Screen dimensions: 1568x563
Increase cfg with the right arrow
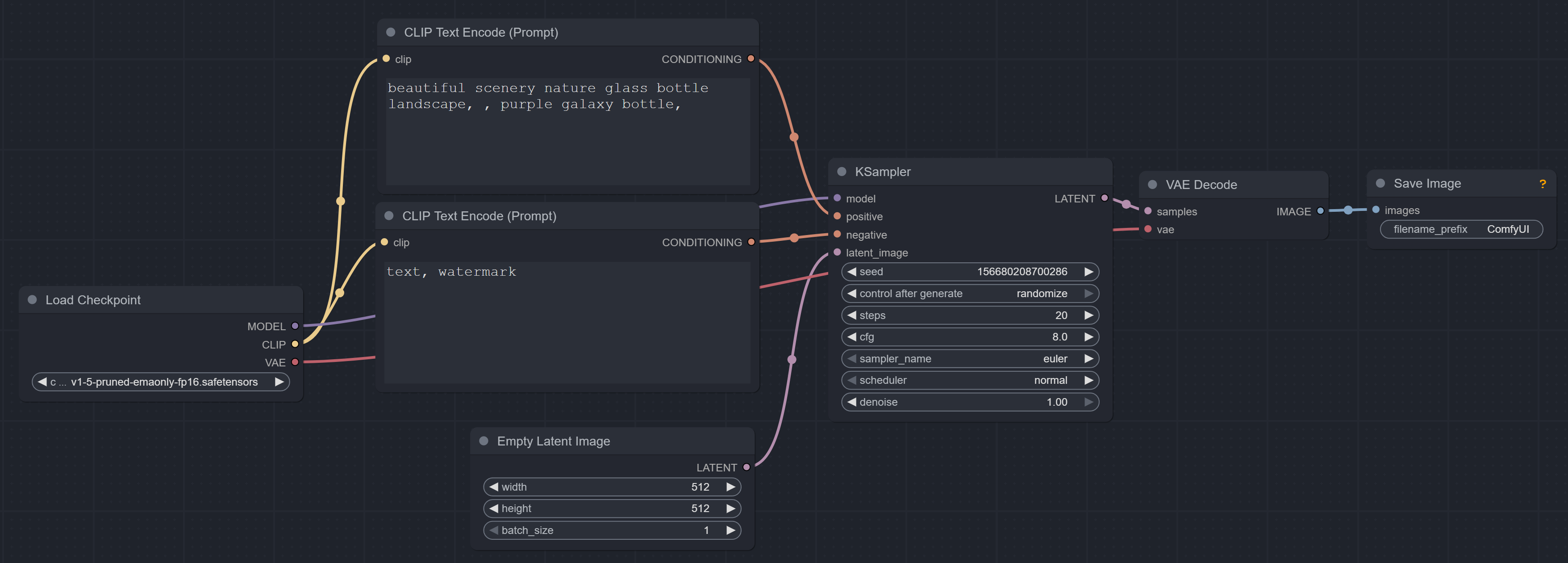coord(1088,337)
